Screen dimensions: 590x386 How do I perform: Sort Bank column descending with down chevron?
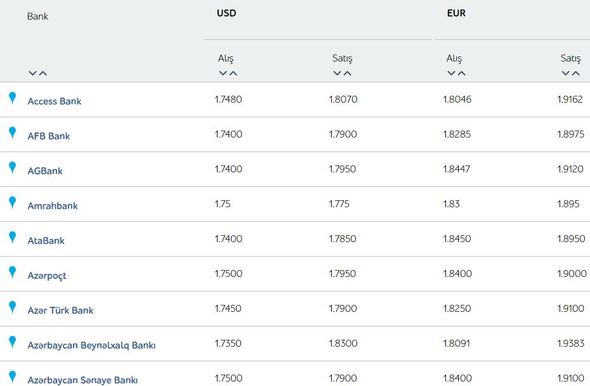click(33, 73)
